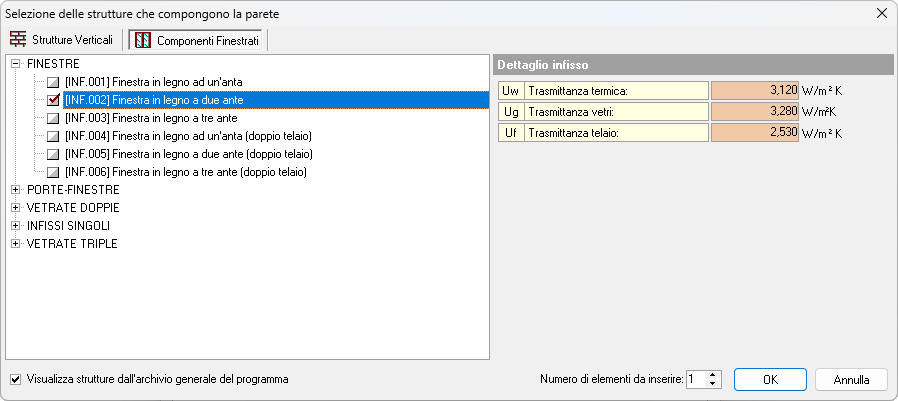Expand the INFISSI SINGOLI node

(16, 226)
